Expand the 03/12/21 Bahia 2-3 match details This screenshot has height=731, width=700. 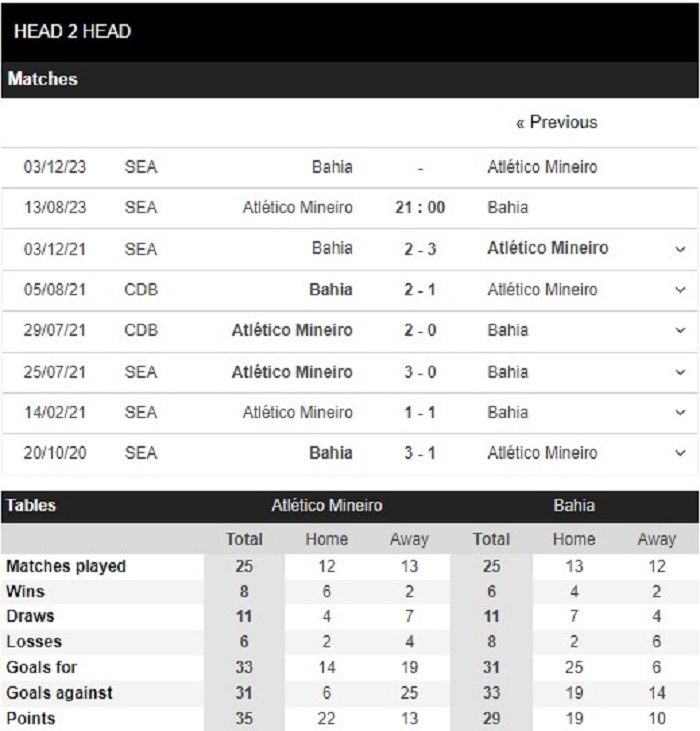680,249
